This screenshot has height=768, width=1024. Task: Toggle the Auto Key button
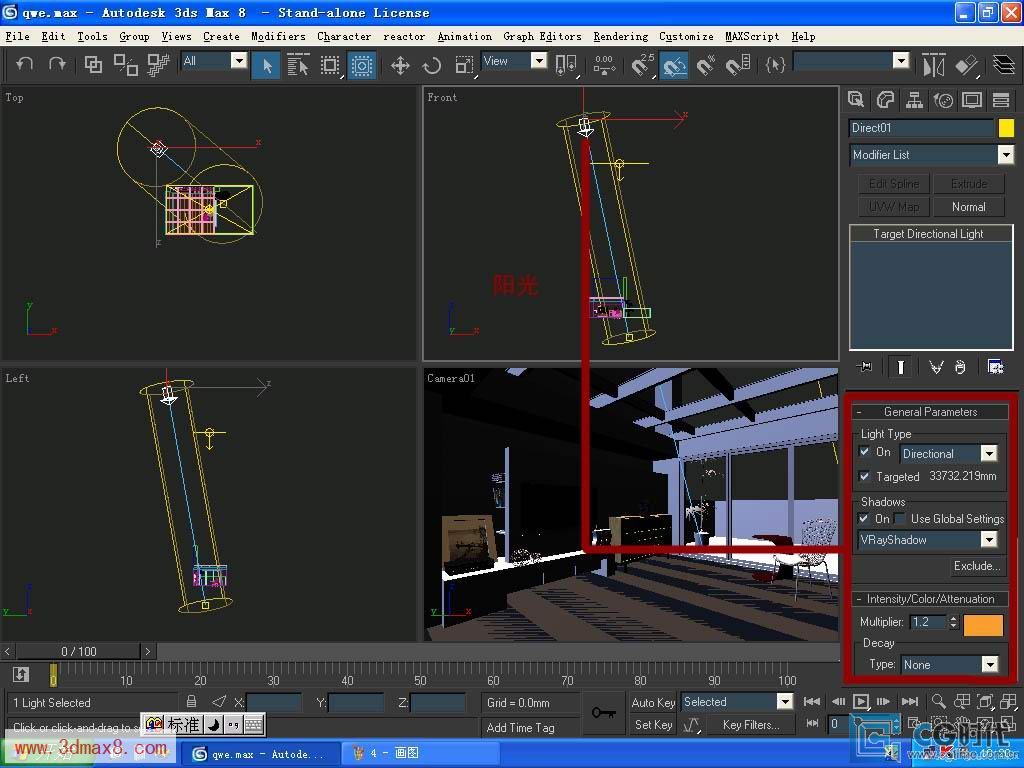653,703
